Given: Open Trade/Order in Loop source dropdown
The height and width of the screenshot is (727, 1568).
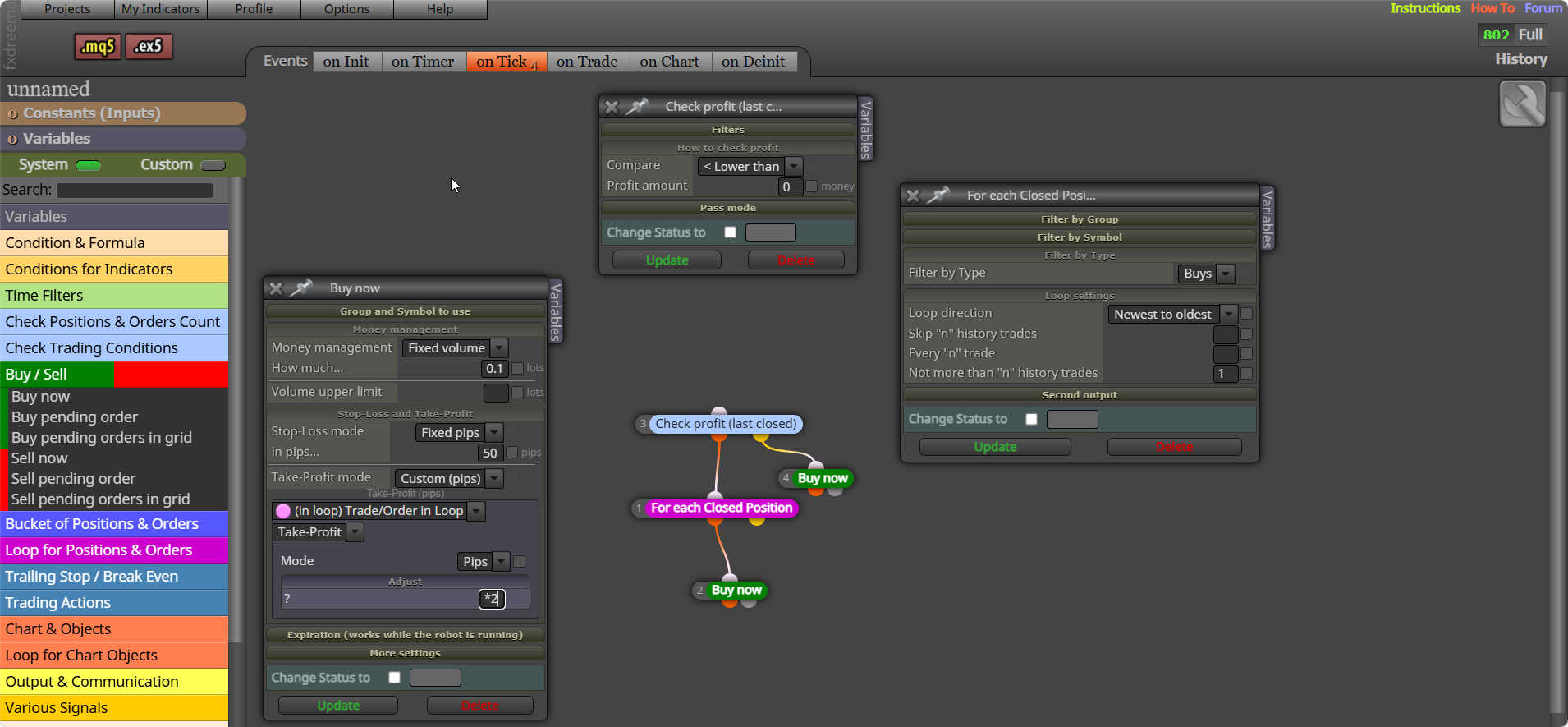Looking at the screenshot, I should pos(378,511).
